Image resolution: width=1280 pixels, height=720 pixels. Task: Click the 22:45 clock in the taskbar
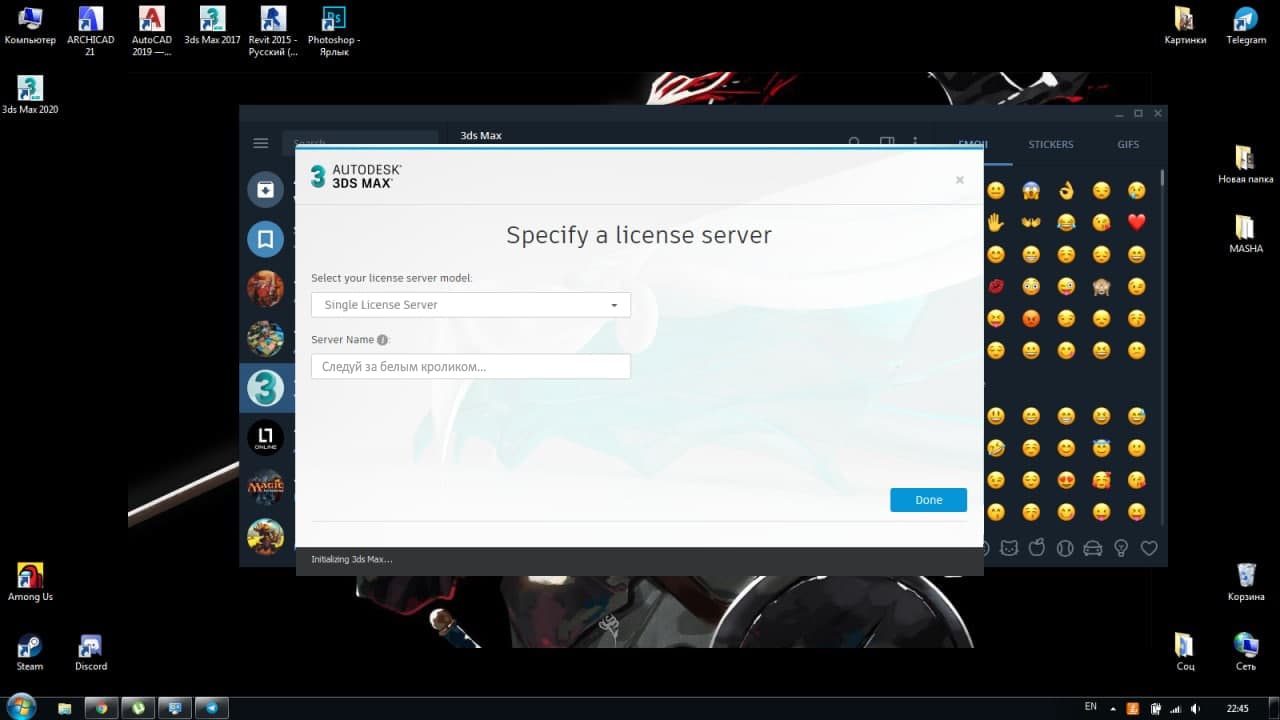pos(1237,708)
